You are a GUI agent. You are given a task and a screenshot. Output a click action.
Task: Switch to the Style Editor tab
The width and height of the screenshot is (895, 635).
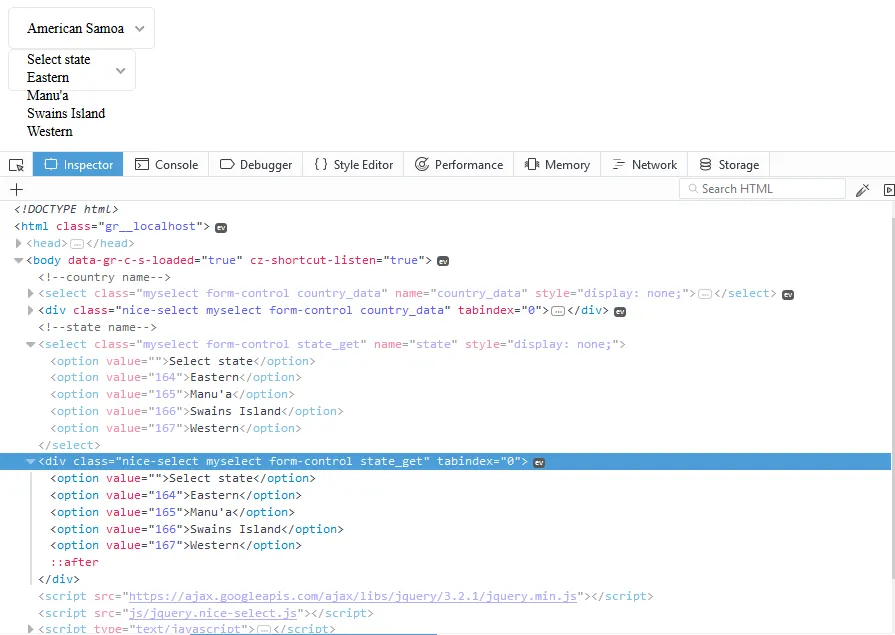pos(353,164)
